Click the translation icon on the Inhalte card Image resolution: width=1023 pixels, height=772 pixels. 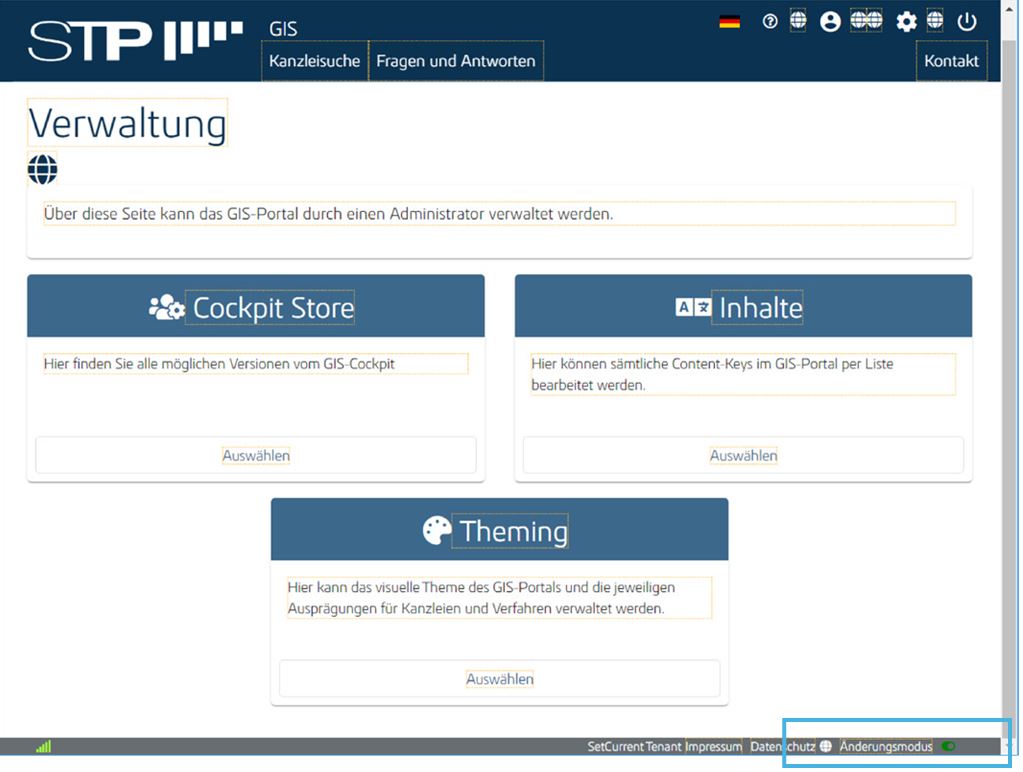695,307
